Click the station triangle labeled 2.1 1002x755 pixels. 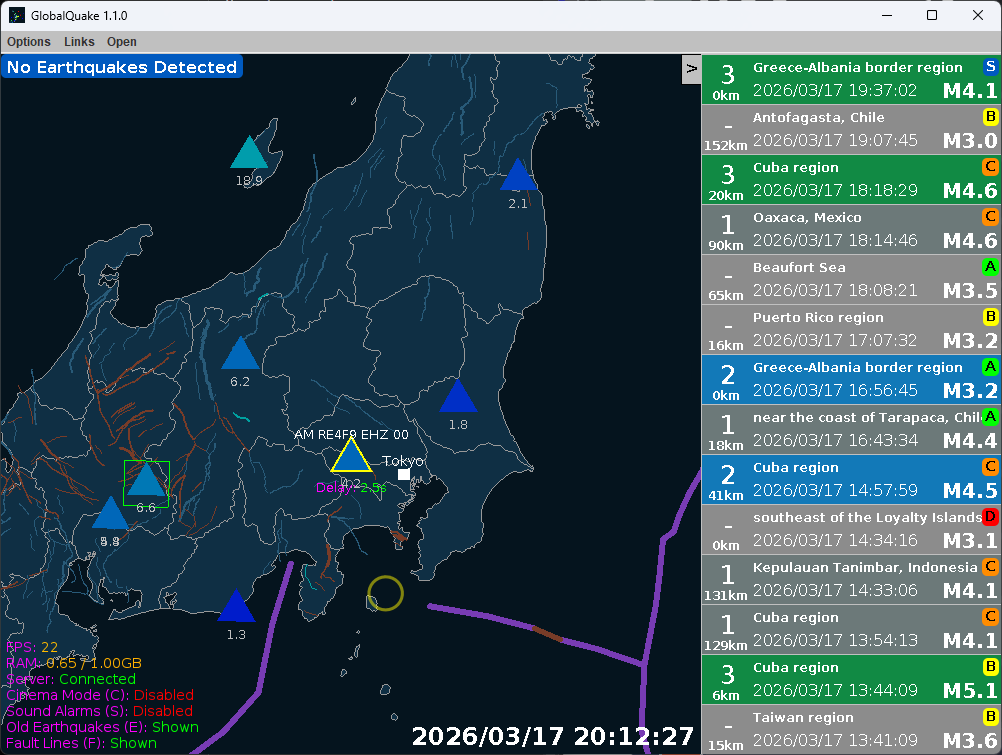[518, 175]
